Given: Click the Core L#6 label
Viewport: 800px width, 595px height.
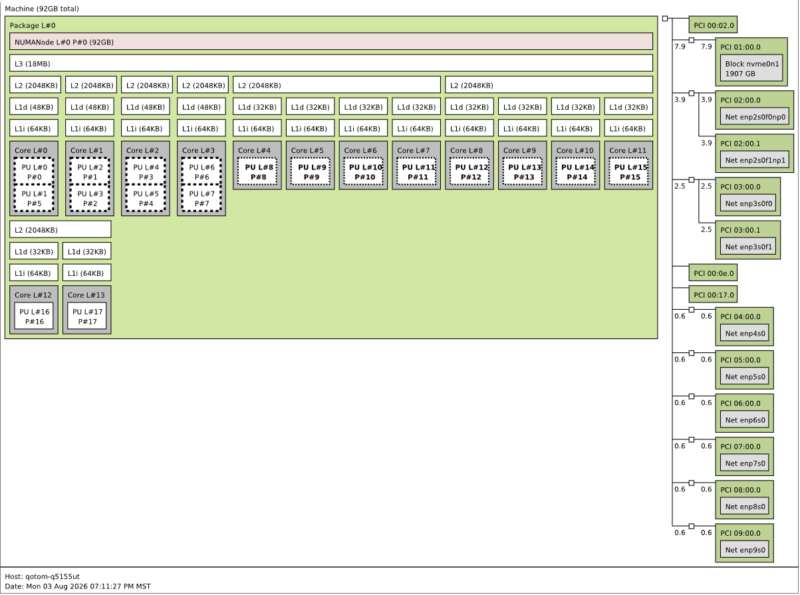Looking at the screenshot, I should click(360, 151).
